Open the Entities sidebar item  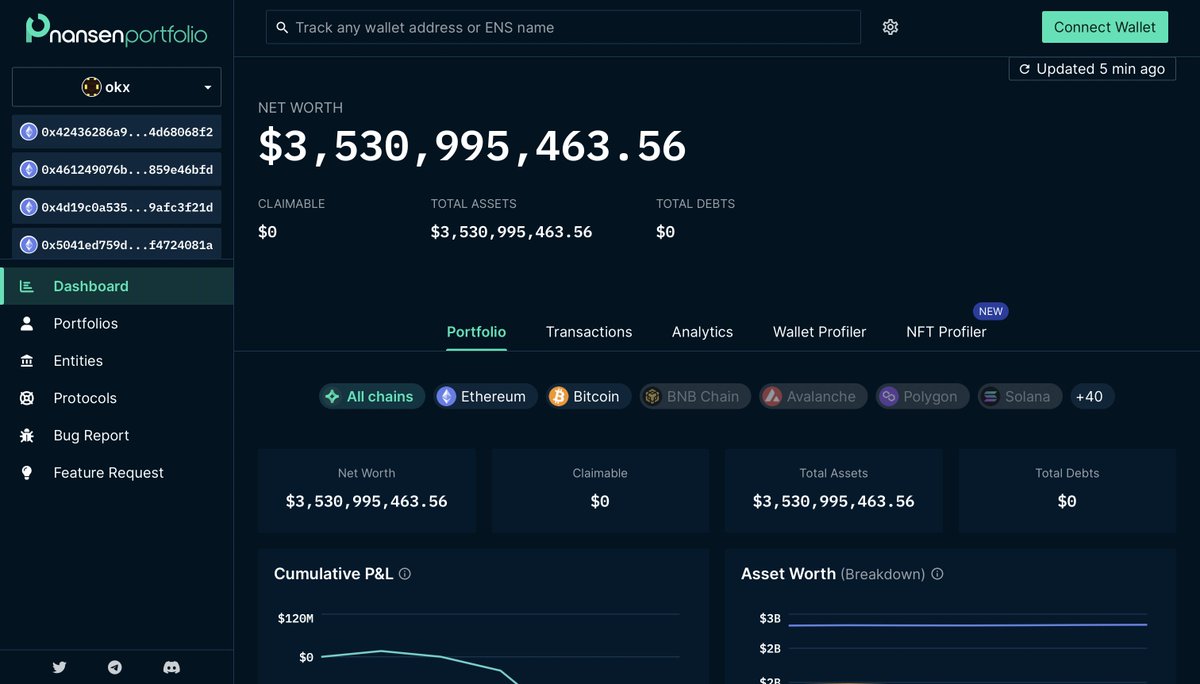click(117, 361)
